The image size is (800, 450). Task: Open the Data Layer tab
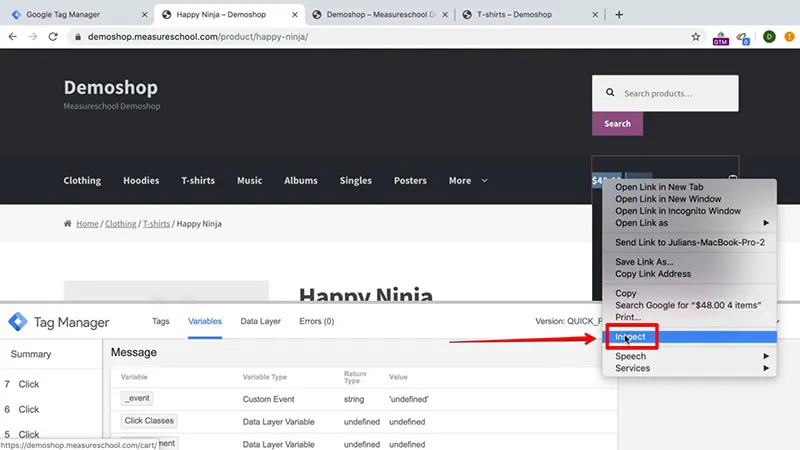click(x=260, y=321)
